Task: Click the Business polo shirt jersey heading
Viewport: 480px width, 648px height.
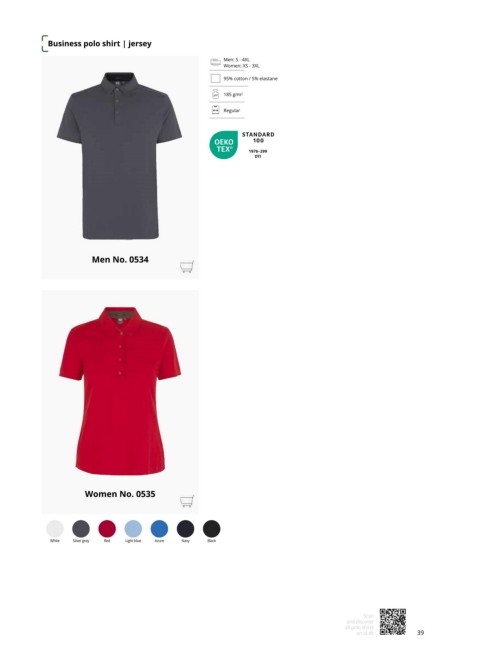Action: (100, 43)
